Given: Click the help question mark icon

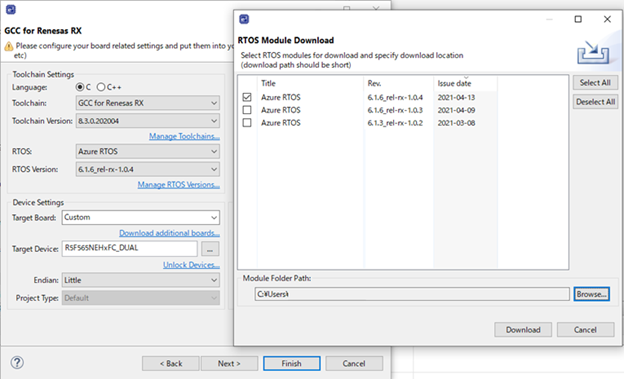Looking at the screenshot, I should [x=17, y=362].
